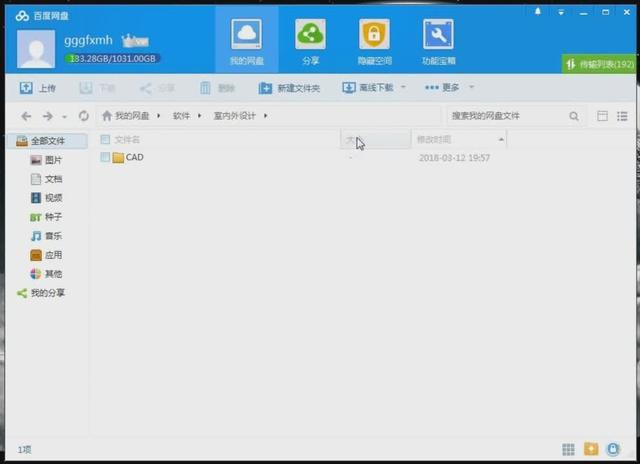
Task: Click the 离线下载 button
Action: (368, 87)
